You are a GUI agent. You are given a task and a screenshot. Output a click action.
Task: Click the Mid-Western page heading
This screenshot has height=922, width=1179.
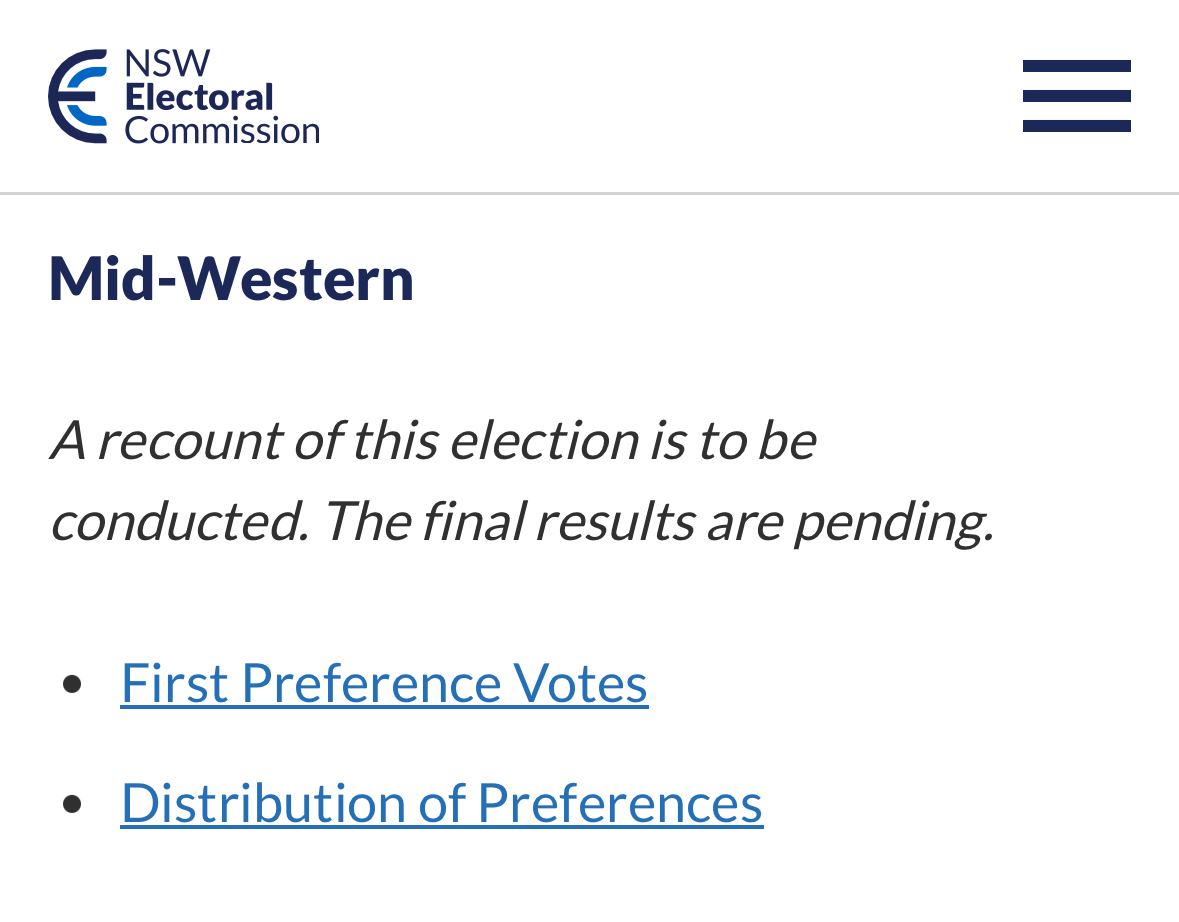(231, 278)
